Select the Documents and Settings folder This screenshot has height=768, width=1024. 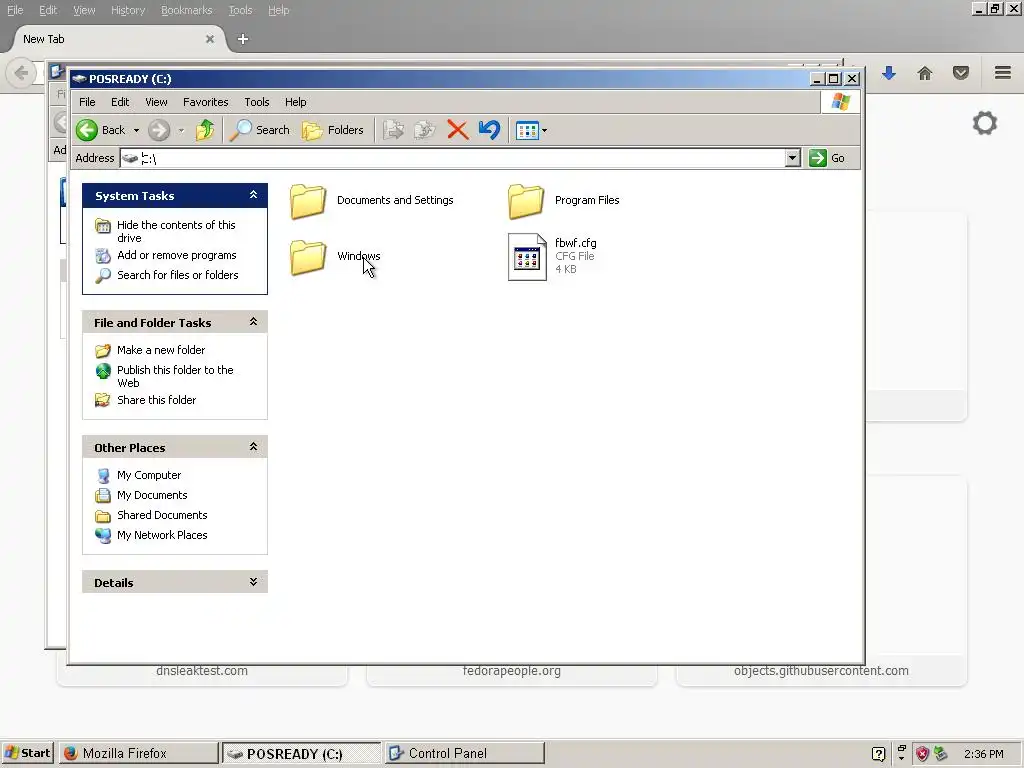(372, 200)
